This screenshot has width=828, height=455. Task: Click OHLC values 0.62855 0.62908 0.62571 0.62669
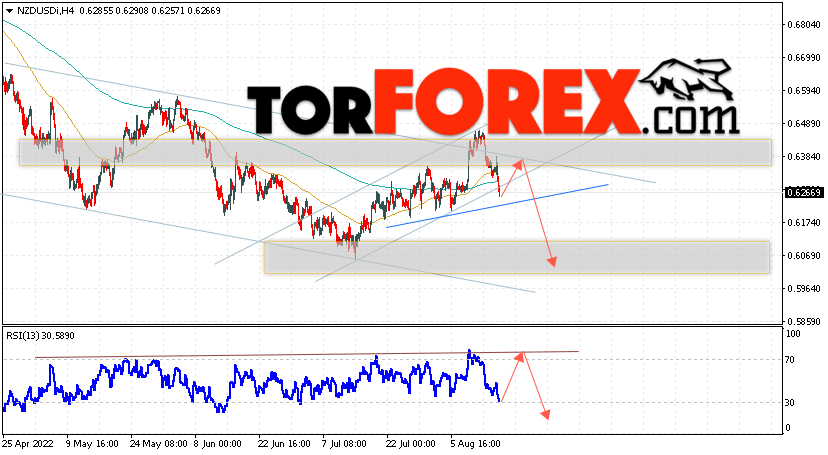coord(150,11)
